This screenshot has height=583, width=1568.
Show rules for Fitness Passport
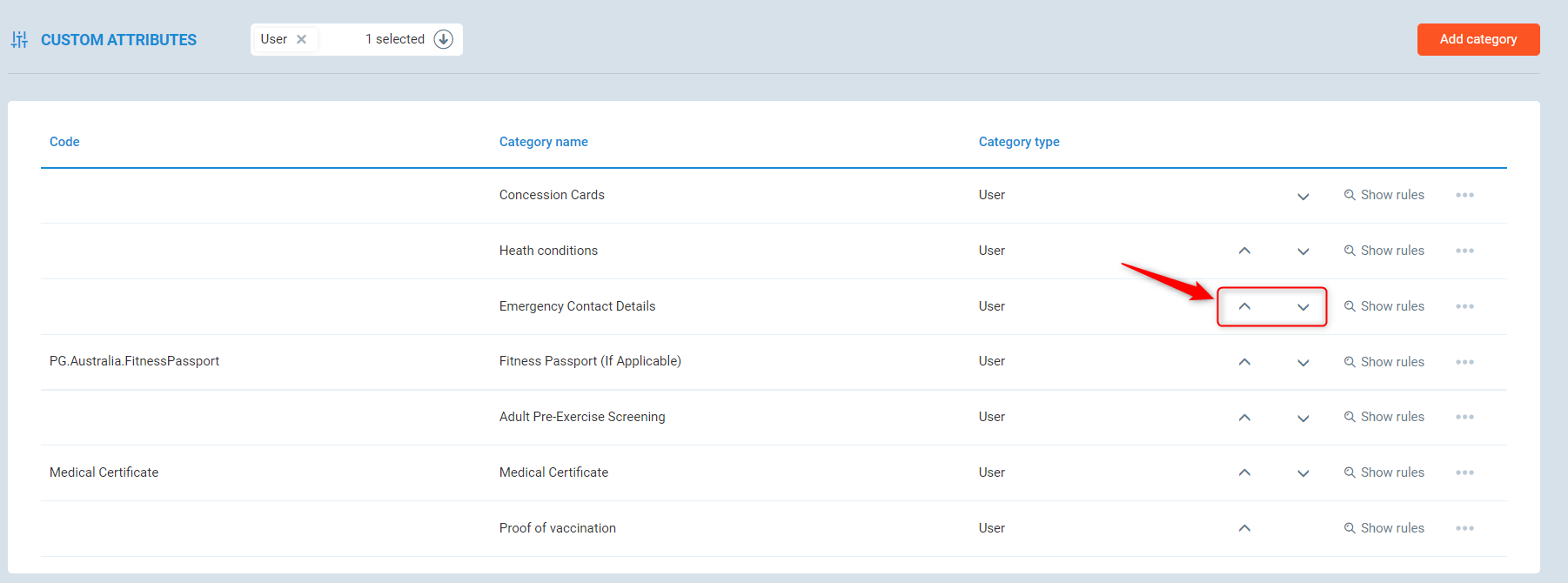[1384, 362]
